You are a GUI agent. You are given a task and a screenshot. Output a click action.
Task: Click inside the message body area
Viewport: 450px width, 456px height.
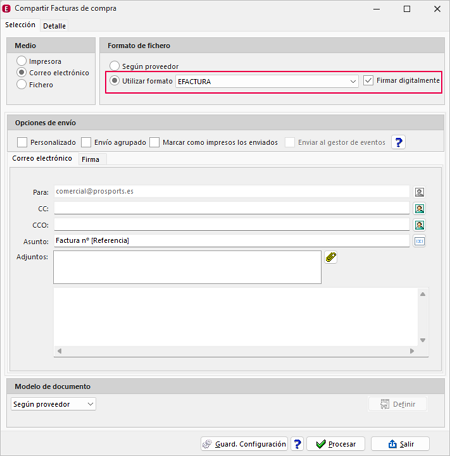point(236,317)
